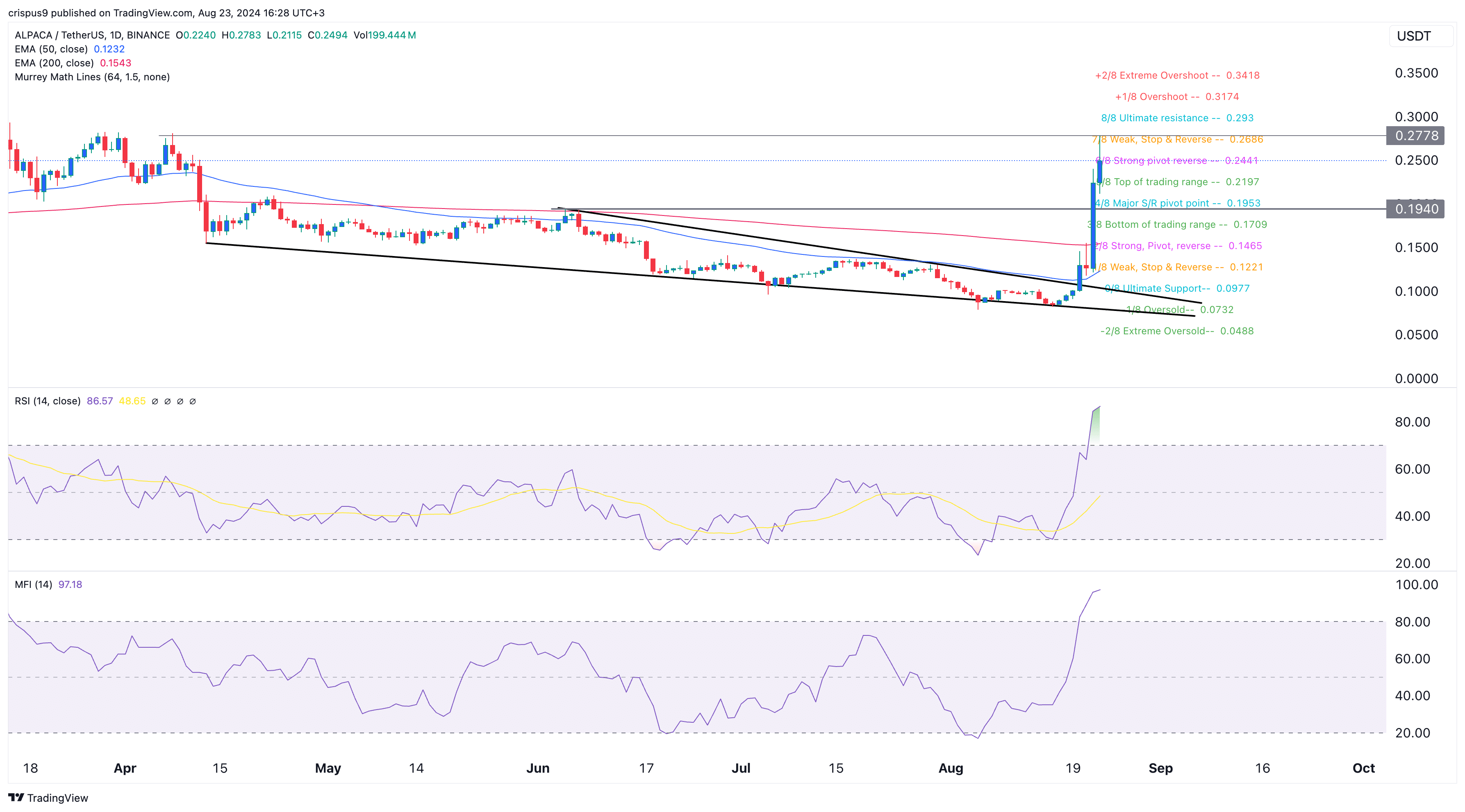The width and height of the screenshot is (1465, 812).
Task: Click the 100.00 level on MFI axis
Action: coord(1417,584)
